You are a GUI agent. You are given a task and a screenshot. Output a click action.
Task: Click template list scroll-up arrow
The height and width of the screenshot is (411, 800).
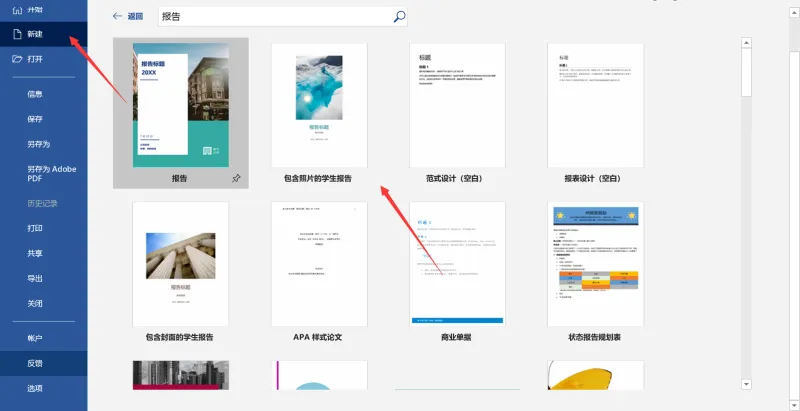pos(746,43)
